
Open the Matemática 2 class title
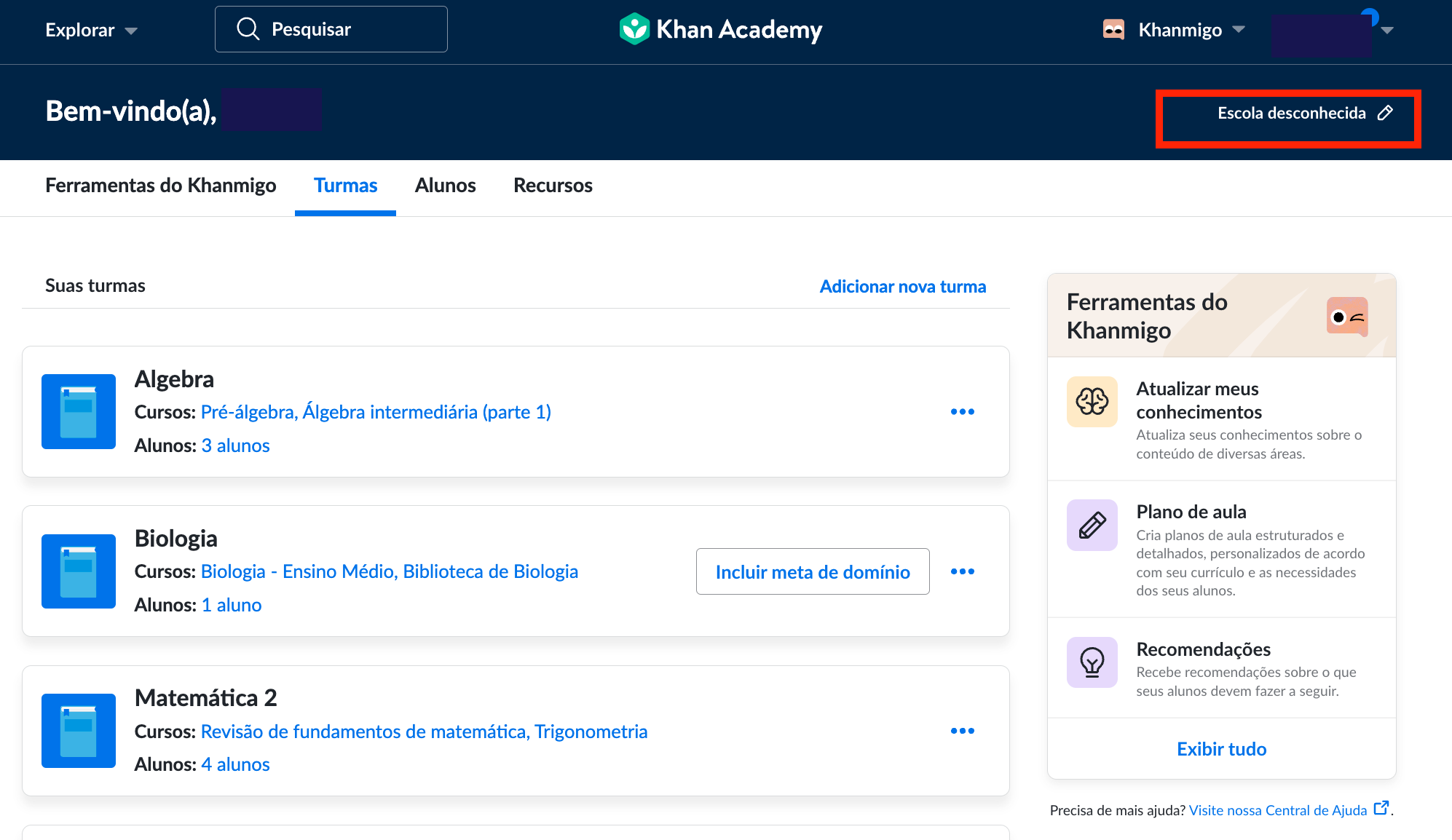tap(206, 698)
